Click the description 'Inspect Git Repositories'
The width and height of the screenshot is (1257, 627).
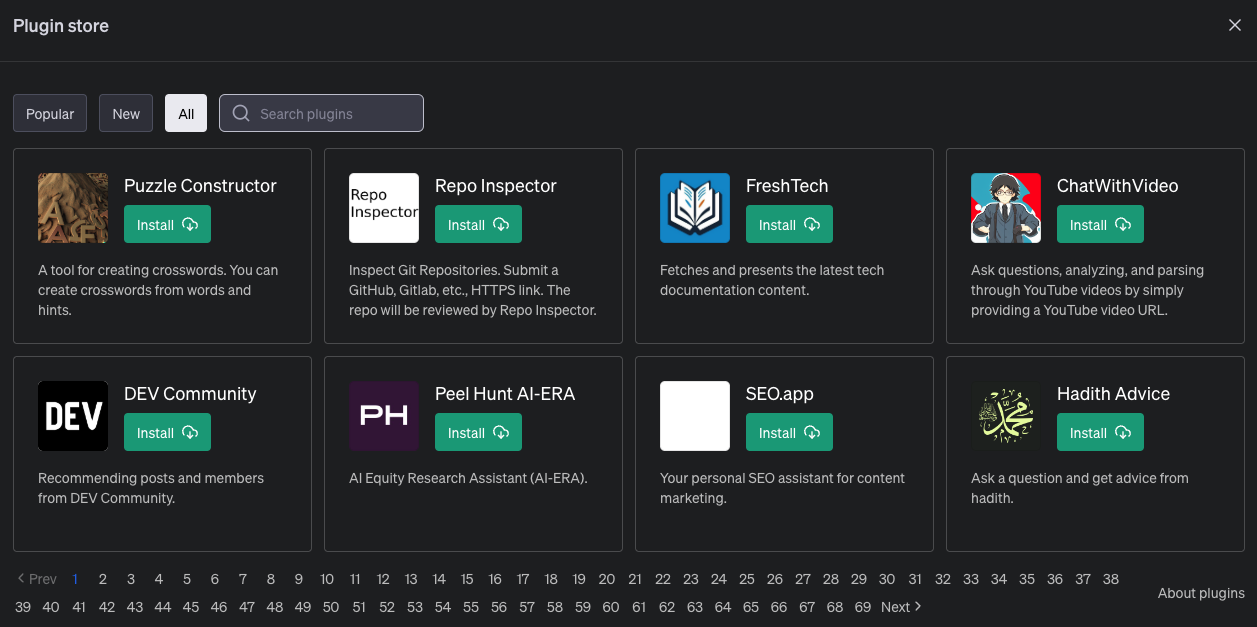pyautogui.click(x=472, y=290)
